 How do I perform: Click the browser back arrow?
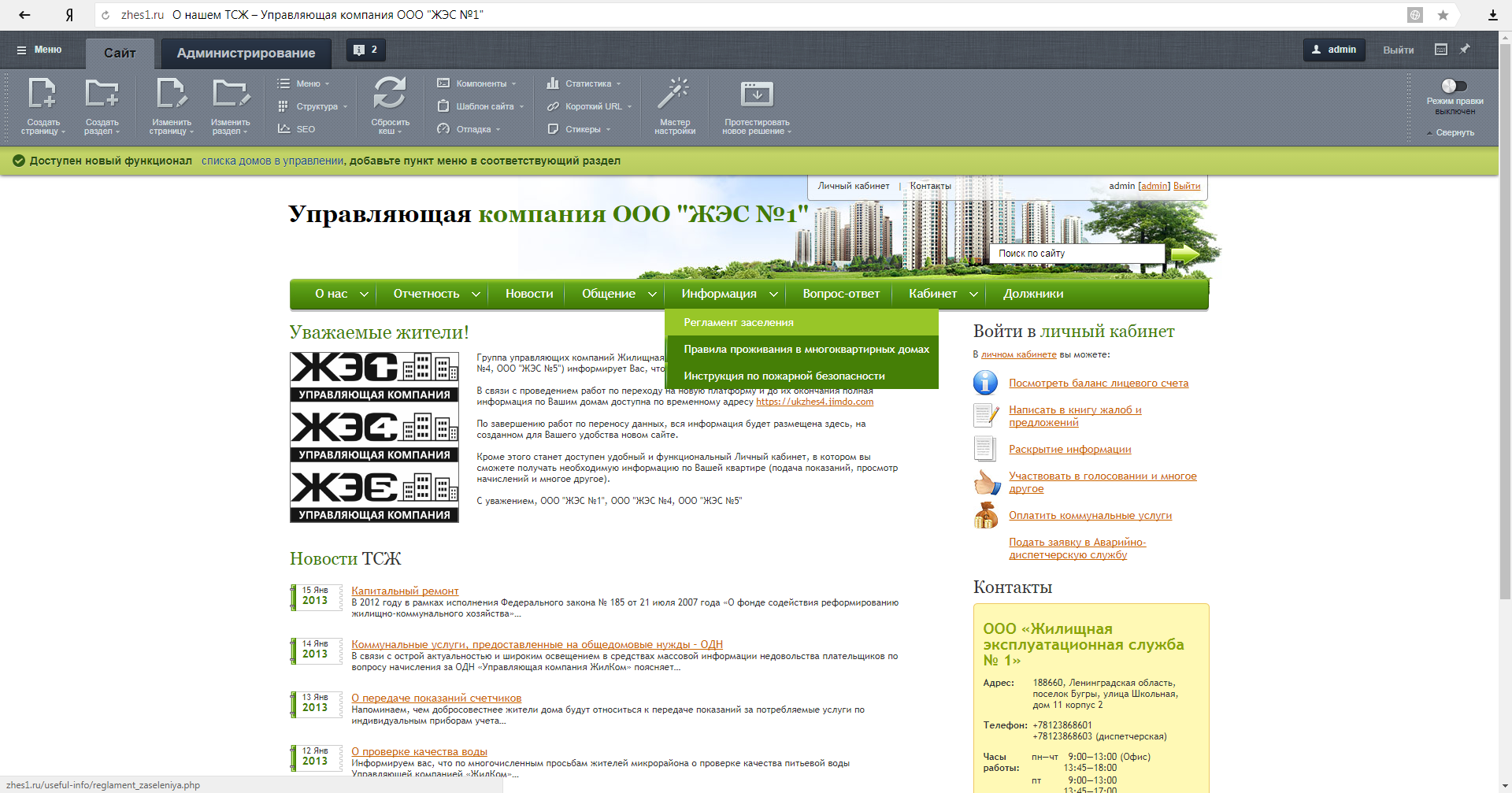(x=24, y=15)
